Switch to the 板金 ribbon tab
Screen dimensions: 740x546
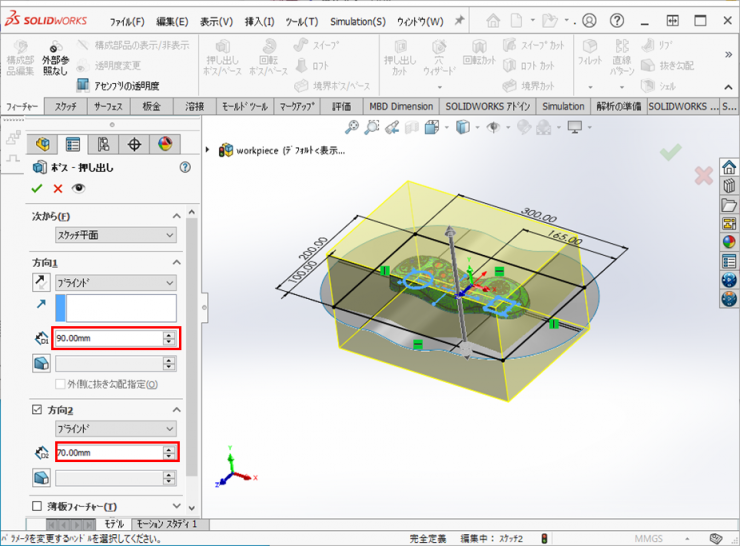pos(151,106)
